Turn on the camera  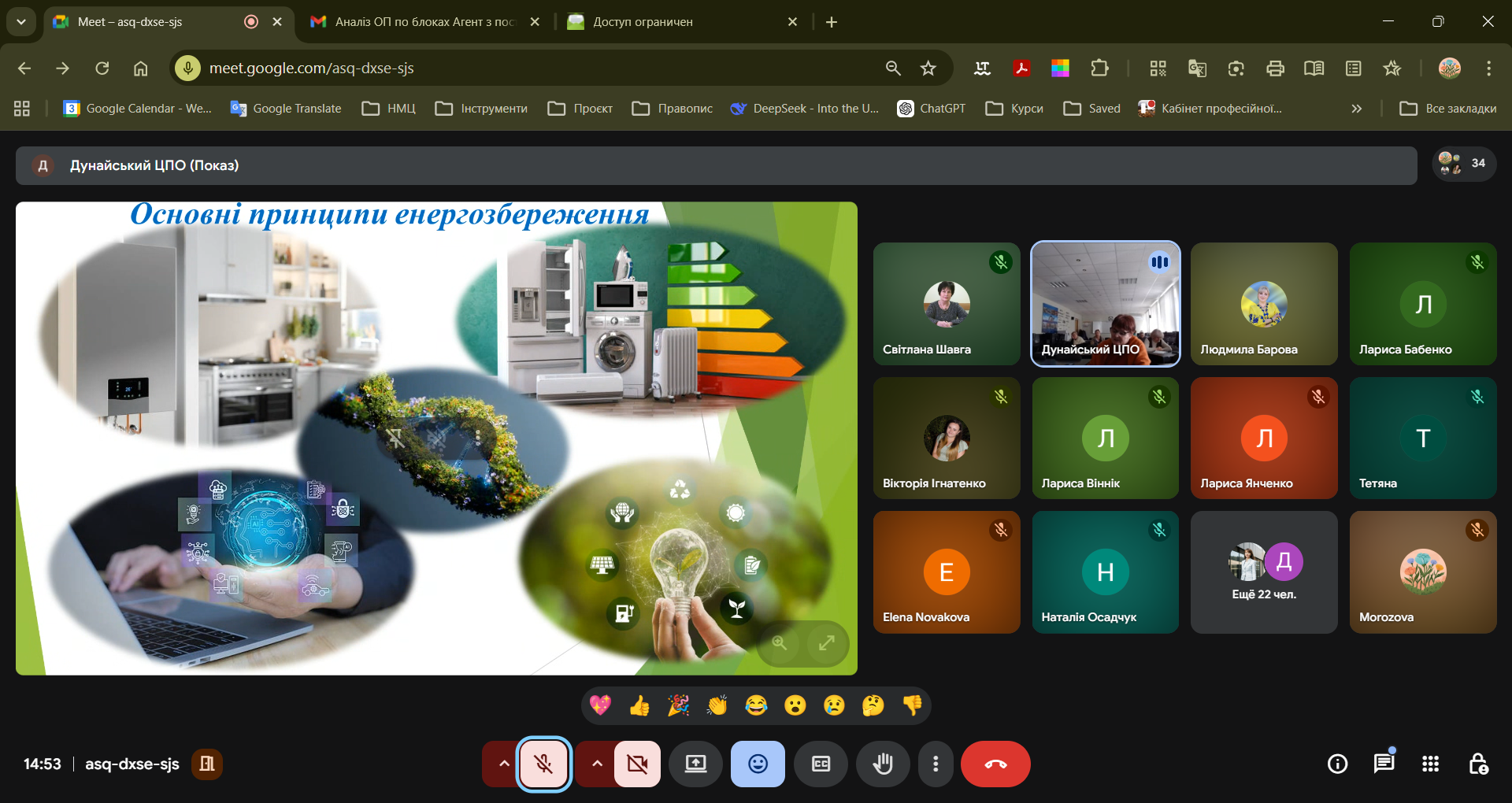637,764
